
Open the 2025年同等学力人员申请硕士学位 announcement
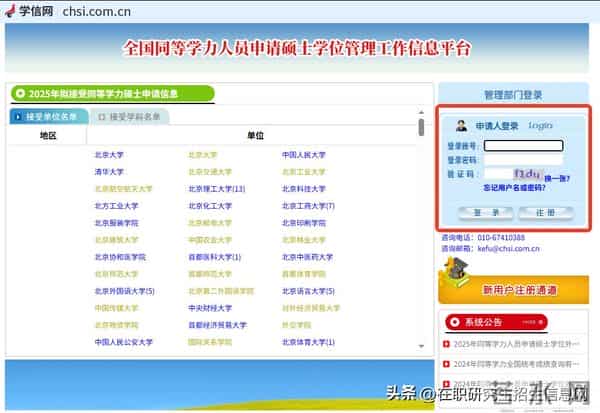[516, 344]
